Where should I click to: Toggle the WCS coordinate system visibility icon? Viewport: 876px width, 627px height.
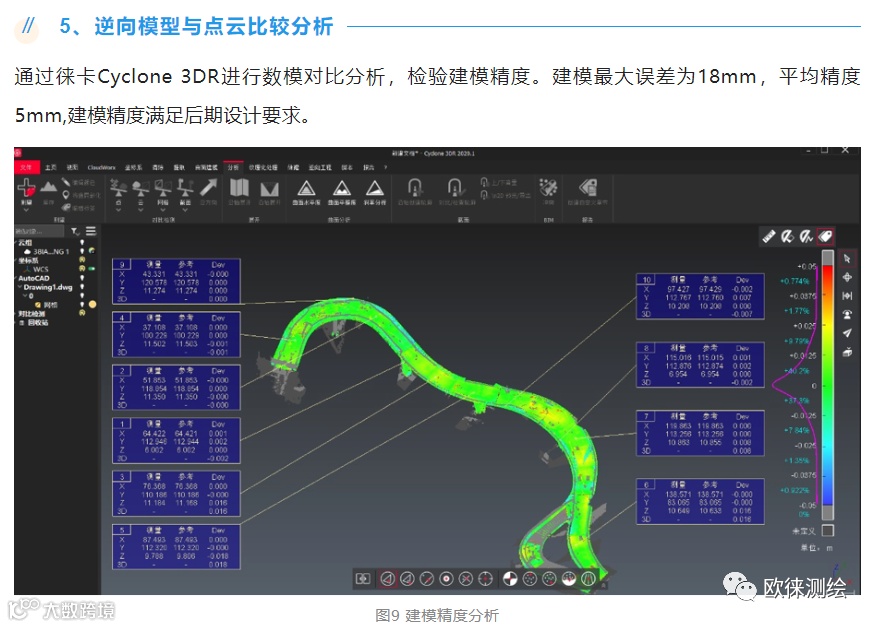82,269
